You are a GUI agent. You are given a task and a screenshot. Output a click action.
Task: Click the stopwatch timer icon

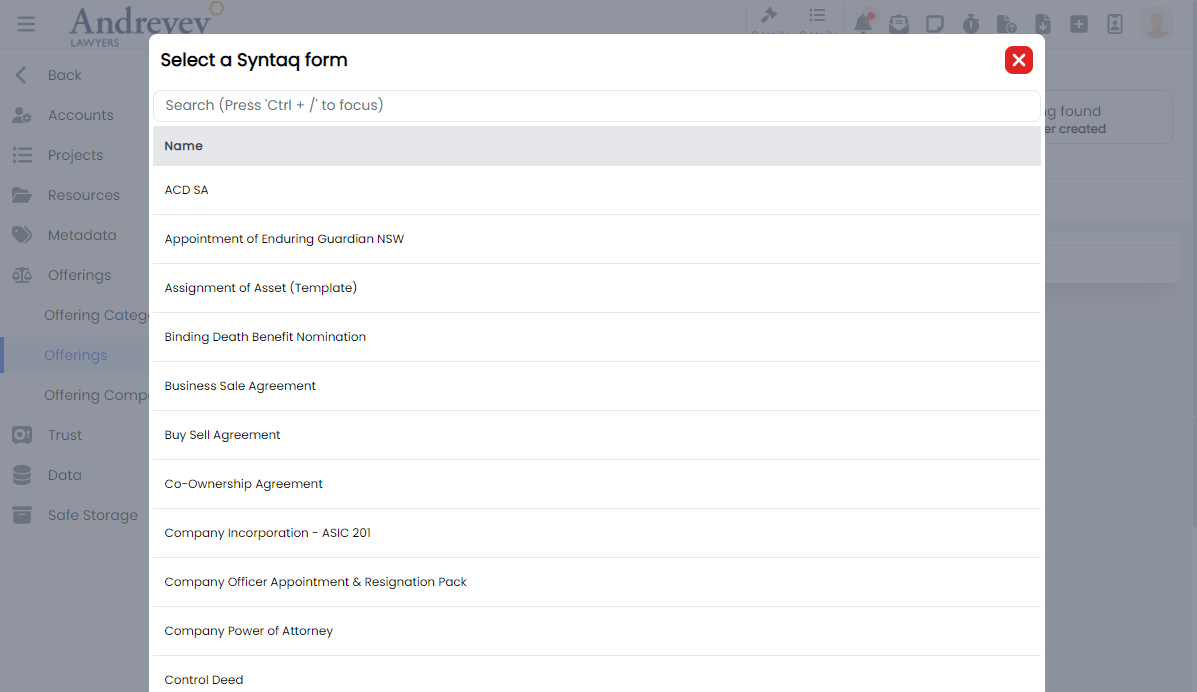coord(971,24)
